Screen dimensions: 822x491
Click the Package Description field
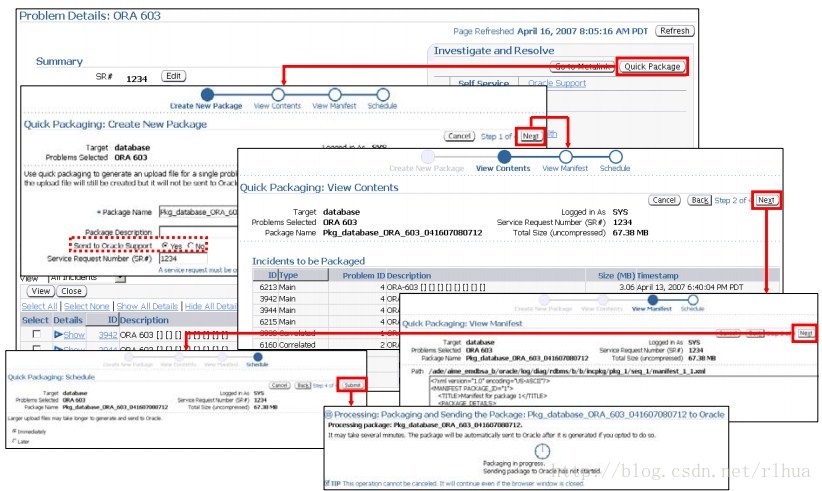[x=198, y=231]
